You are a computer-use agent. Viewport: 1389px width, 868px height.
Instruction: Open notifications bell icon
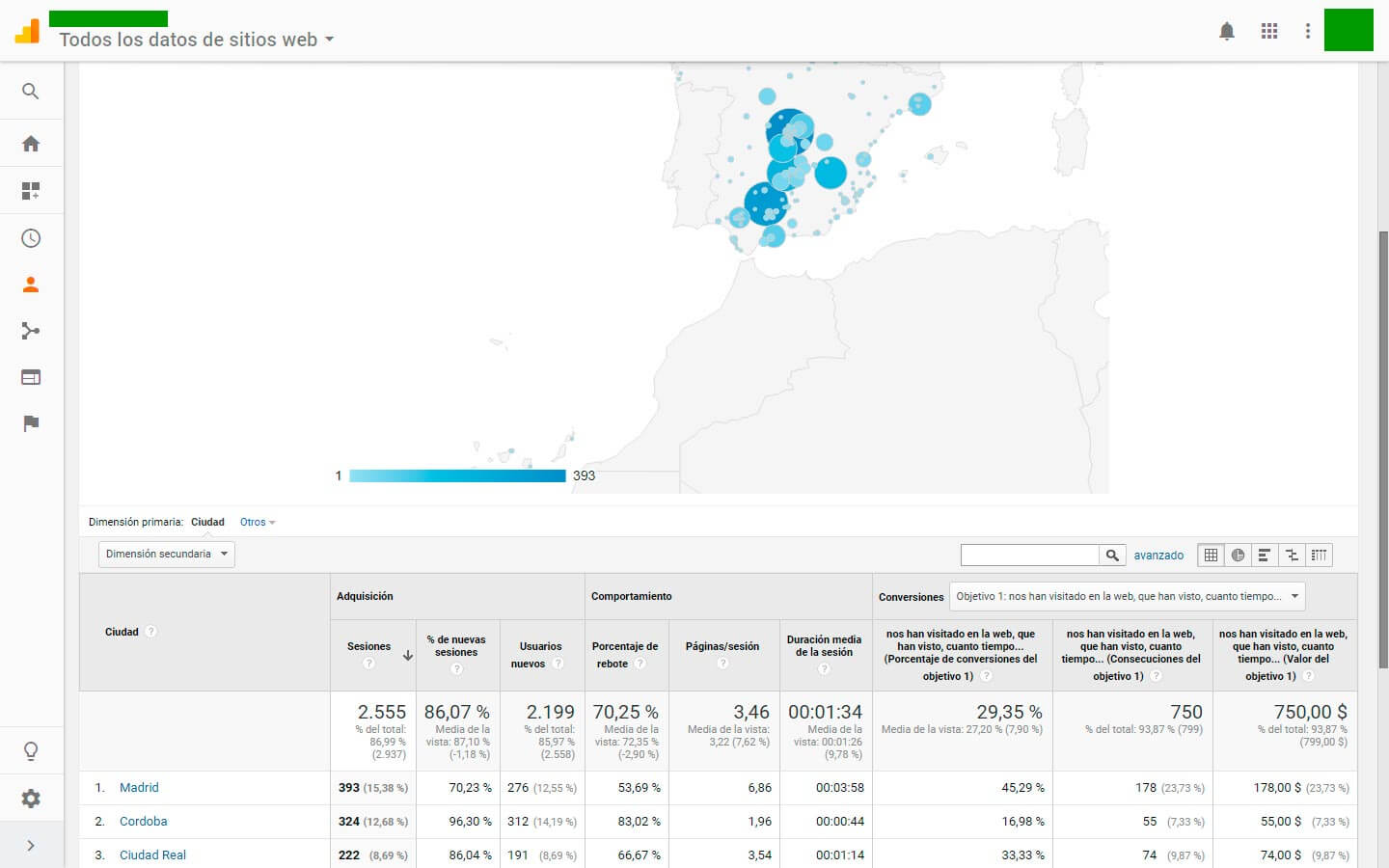[1227, 31]
